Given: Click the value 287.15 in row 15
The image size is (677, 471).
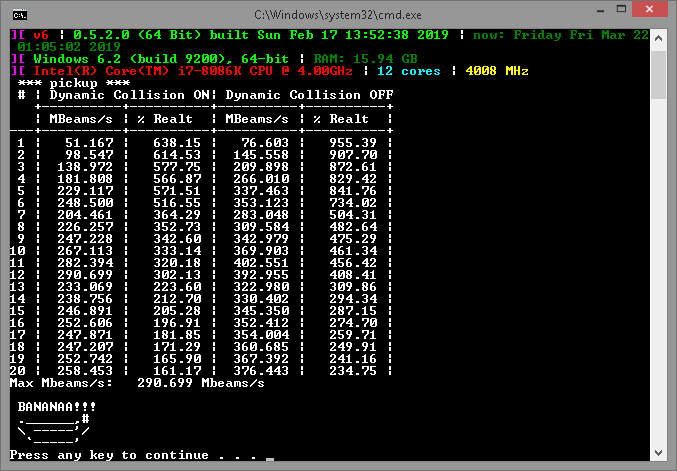Looking at the screenshot, I should pyautogui.click(x=353, y=311).
